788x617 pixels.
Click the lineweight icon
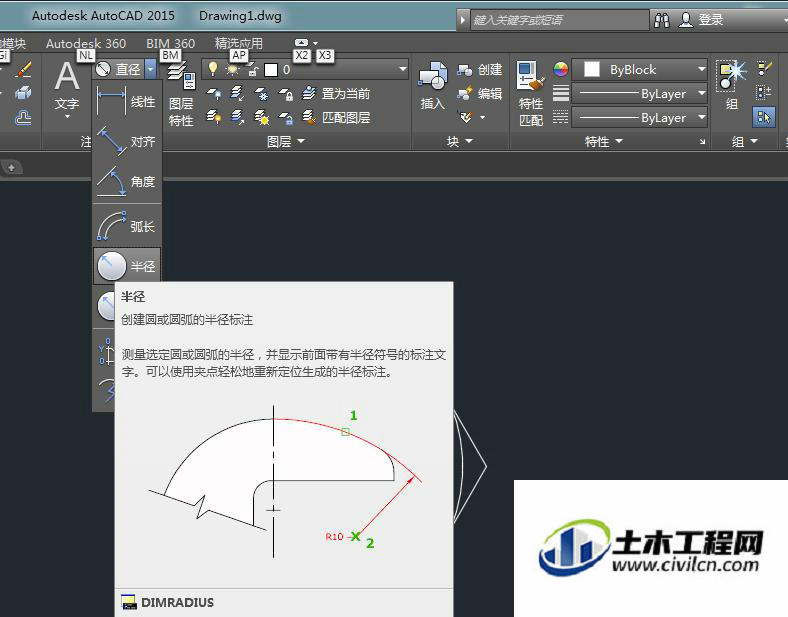[561, 93]
